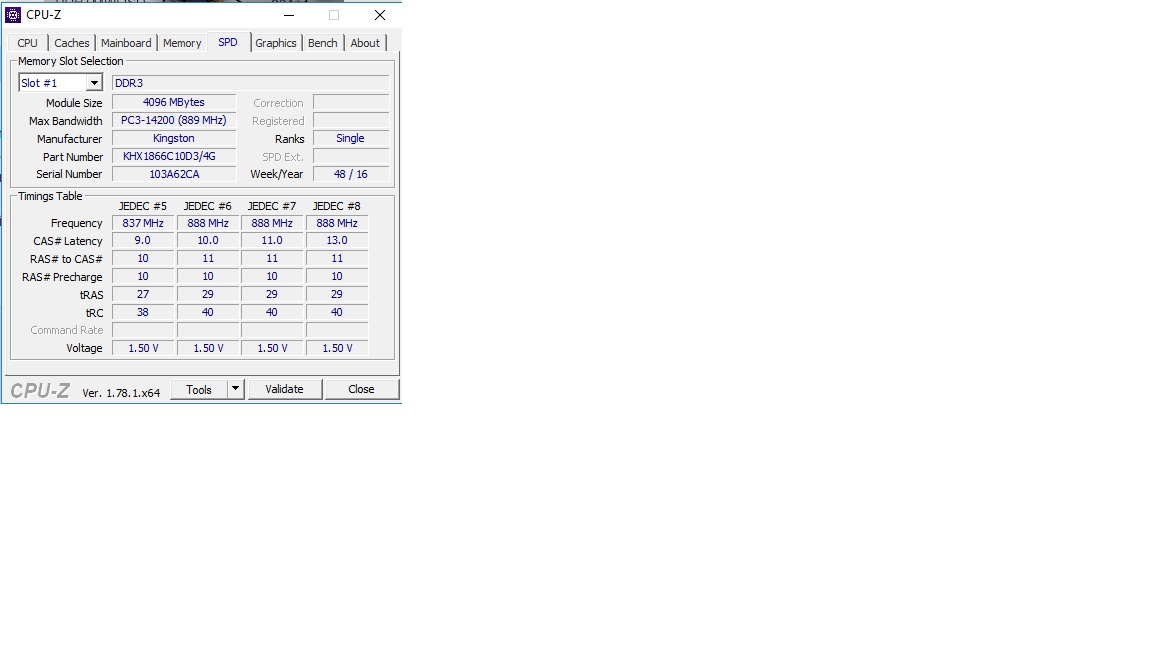Select the 4096 MBytes module size value
The width and height of the screenshot is (1152, 648).
[x=174, y=102]
